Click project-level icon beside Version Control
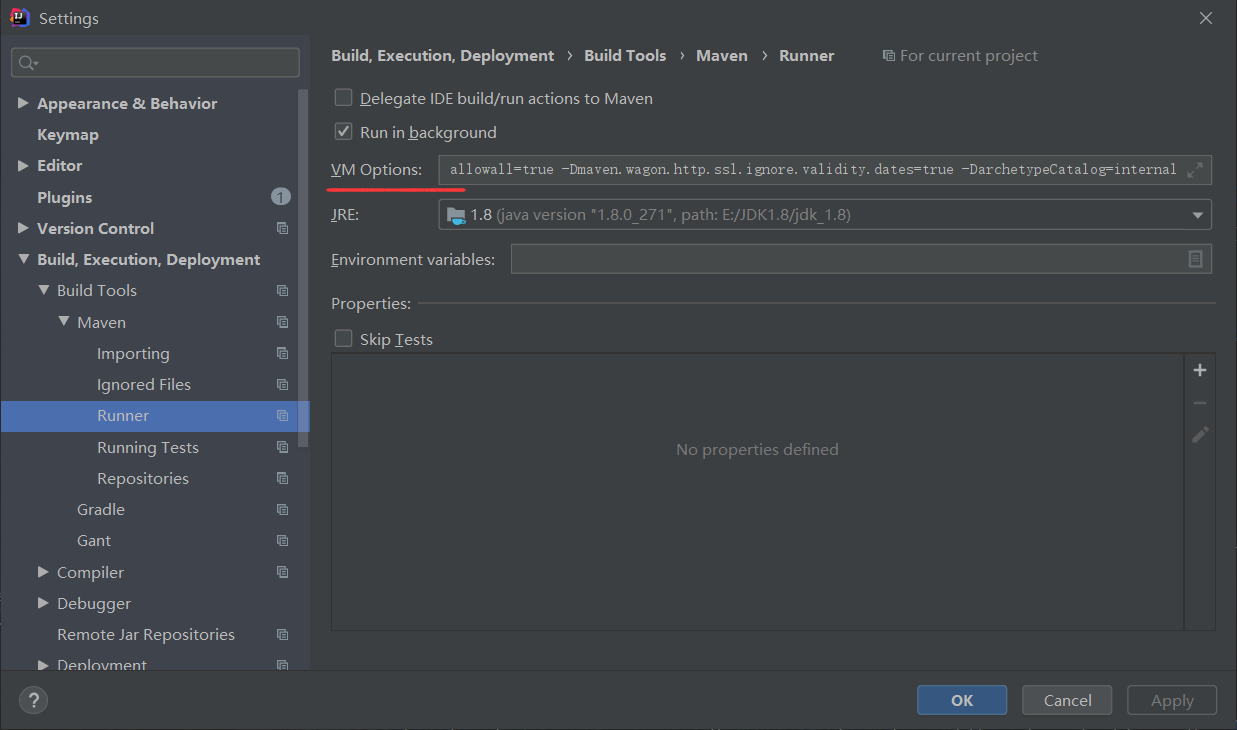 click(282, 229)
